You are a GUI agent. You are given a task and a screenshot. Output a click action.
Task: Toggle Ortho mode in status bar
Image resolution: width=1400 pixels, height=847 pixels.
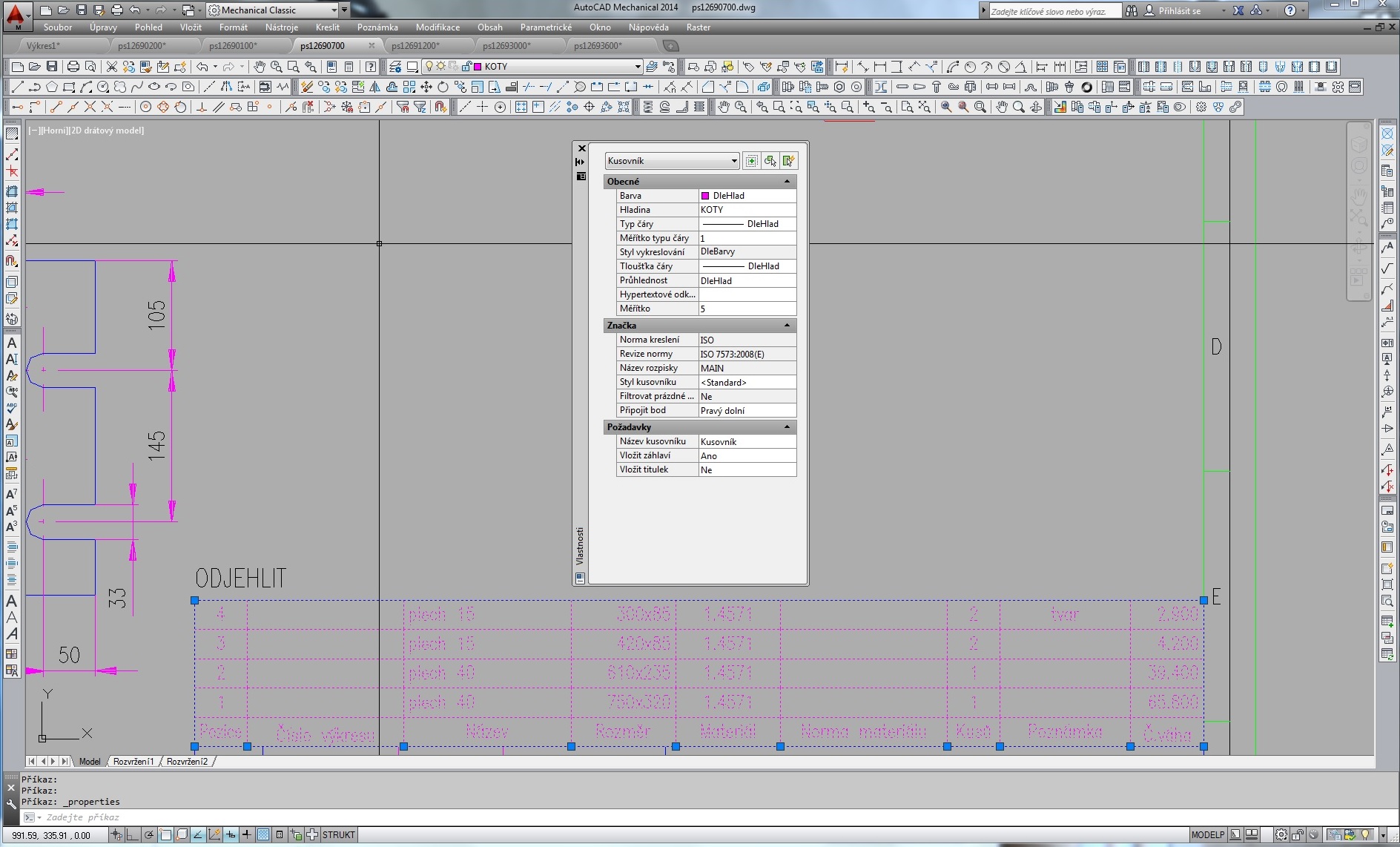pyautogui.click(x=133, y=835)
